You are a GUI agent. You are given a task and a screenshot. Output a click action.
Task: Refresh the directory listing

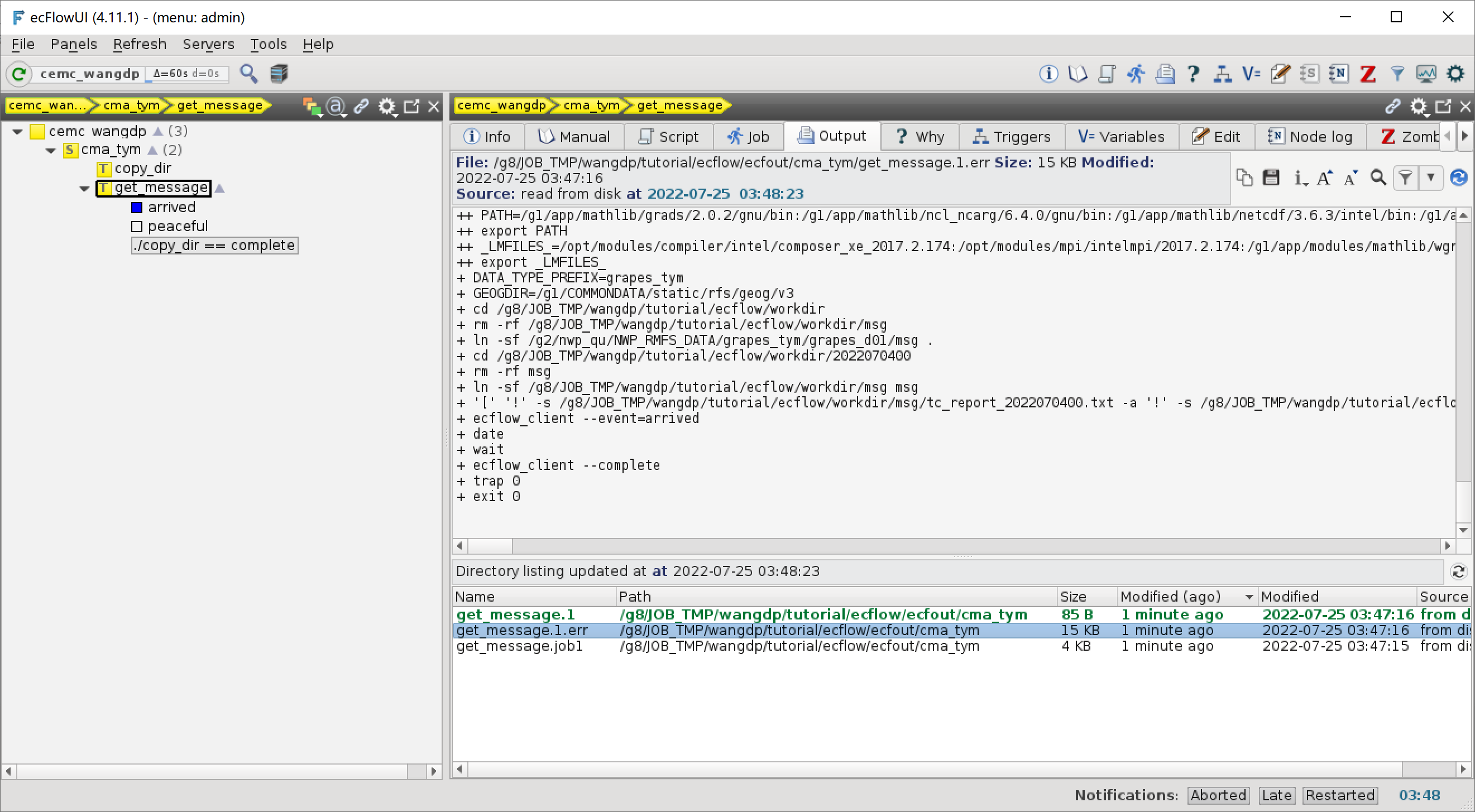(1458, 571)
